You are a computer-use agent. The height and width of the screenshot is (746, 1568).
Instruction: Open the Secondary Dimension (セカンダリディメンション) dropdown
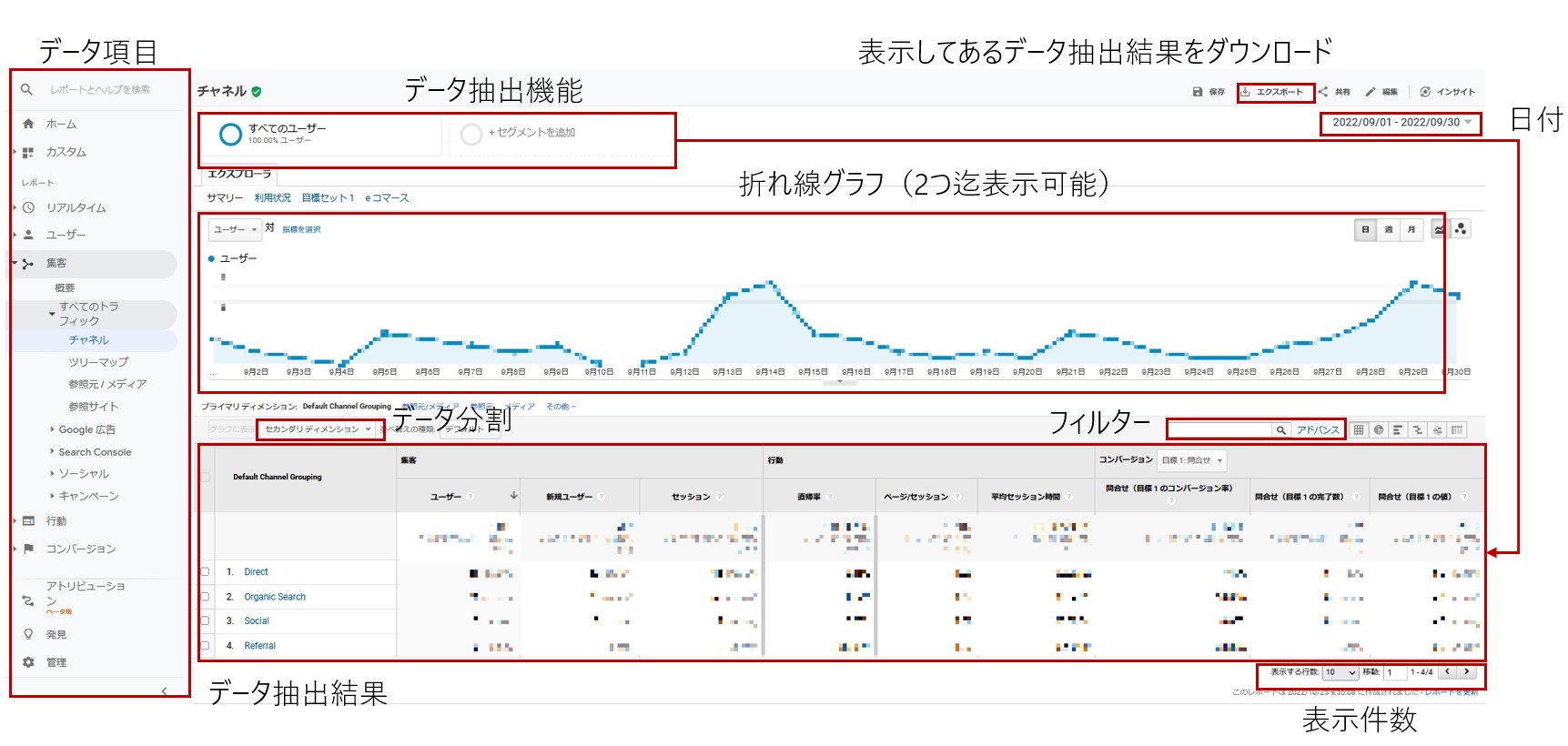pos(318,429)
